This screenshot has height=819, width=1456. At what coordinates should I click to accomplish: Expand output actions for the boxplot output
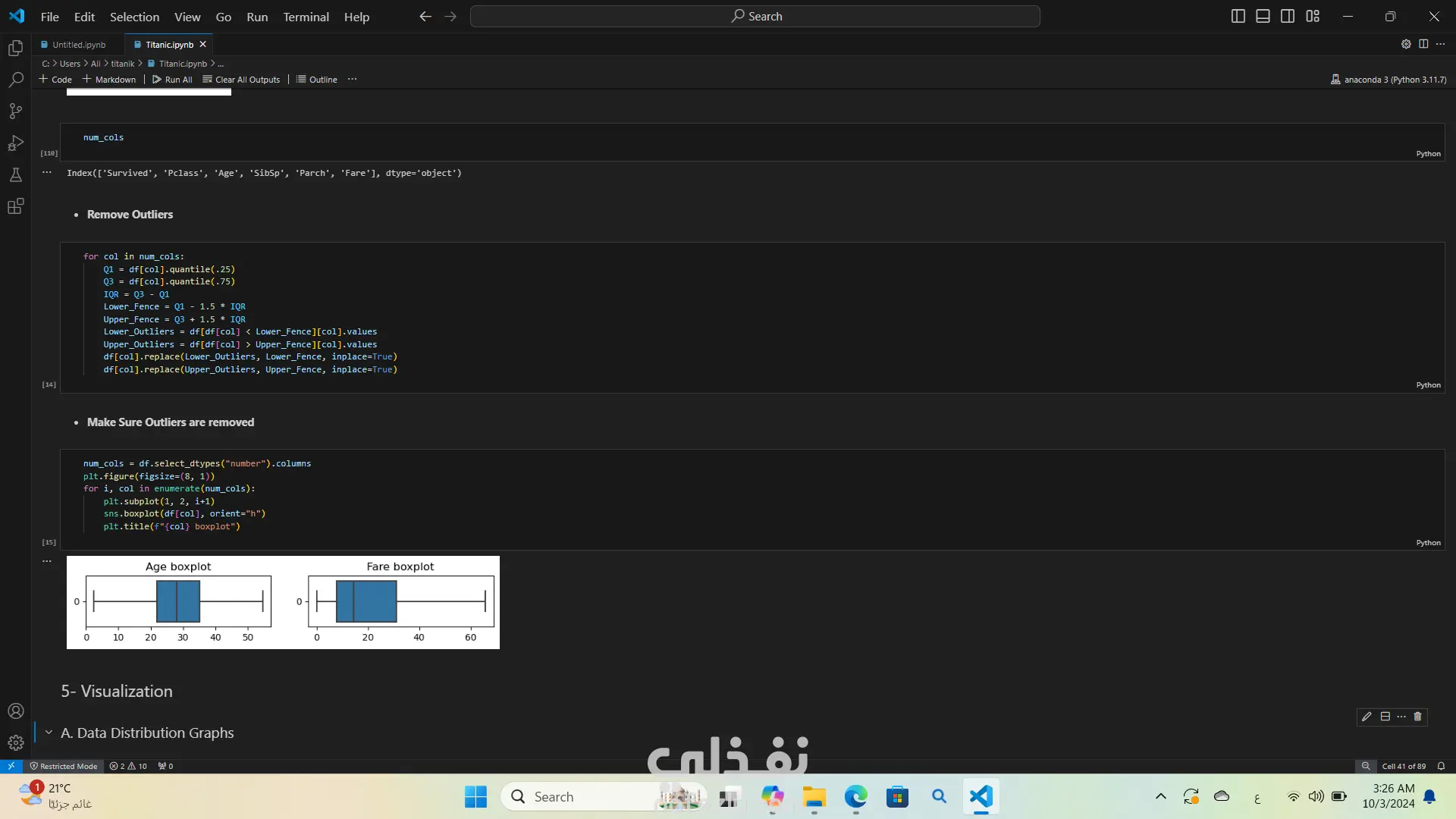pyautogui.click(x=47, y=561)
